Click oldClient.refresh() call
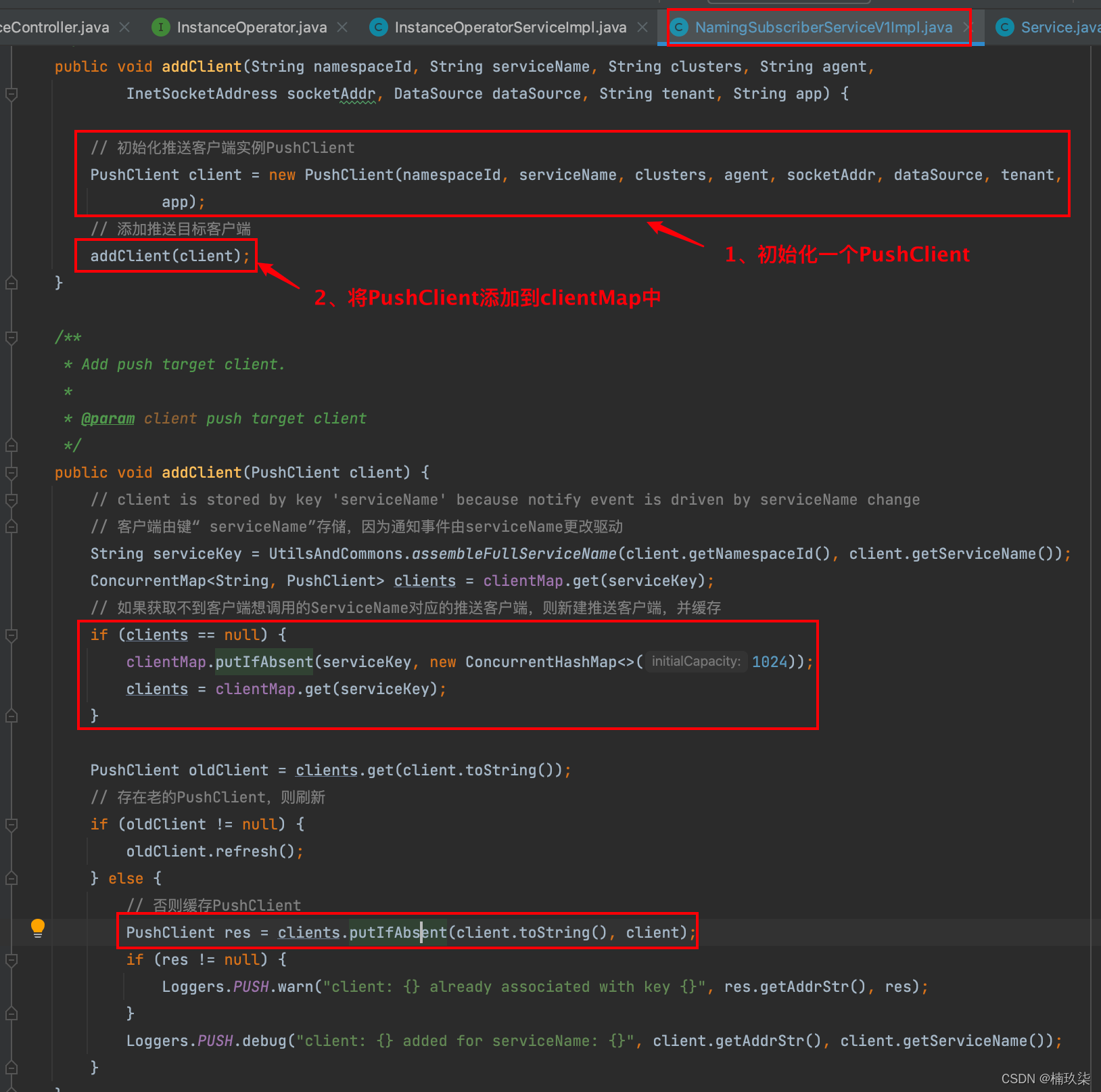 (x=214, y=851)
